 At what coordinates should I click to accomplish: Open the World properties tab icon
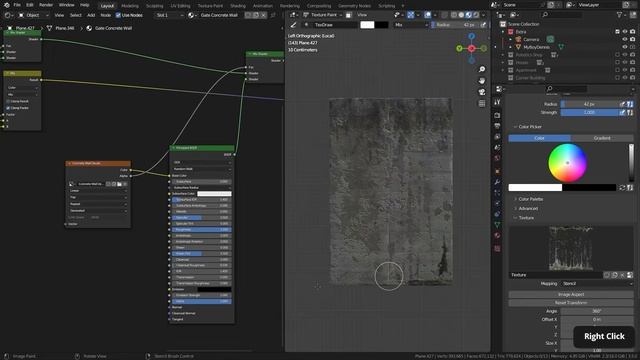click(497, 158)
